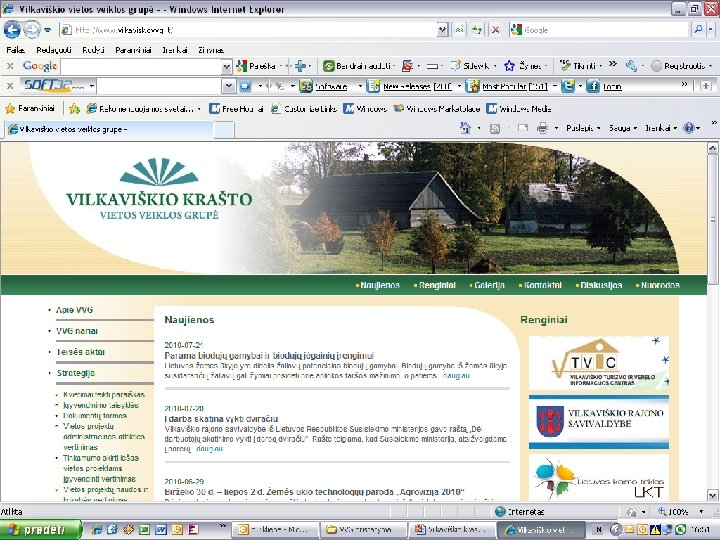
Task: Open the Windows Marketplace favorites link
Action: pos(437,109)
